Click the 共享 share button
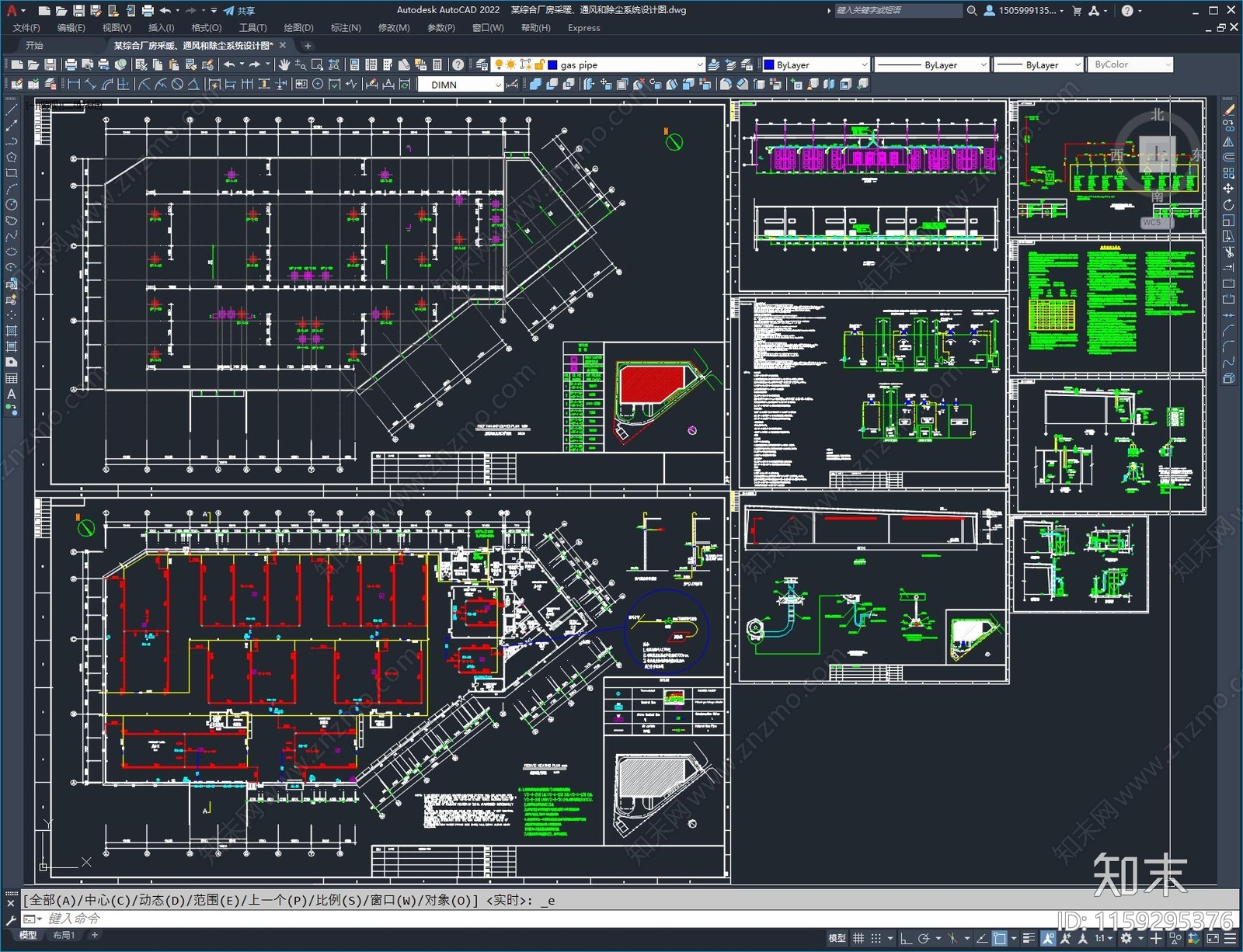This screenshot has width=1243, height=952. 240,11
